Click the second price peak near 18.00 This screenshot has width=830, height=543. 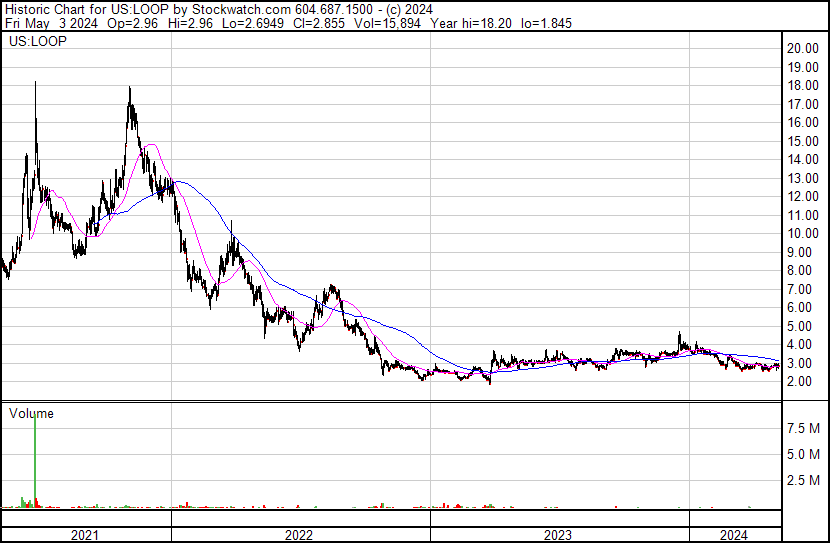[130, 88]
